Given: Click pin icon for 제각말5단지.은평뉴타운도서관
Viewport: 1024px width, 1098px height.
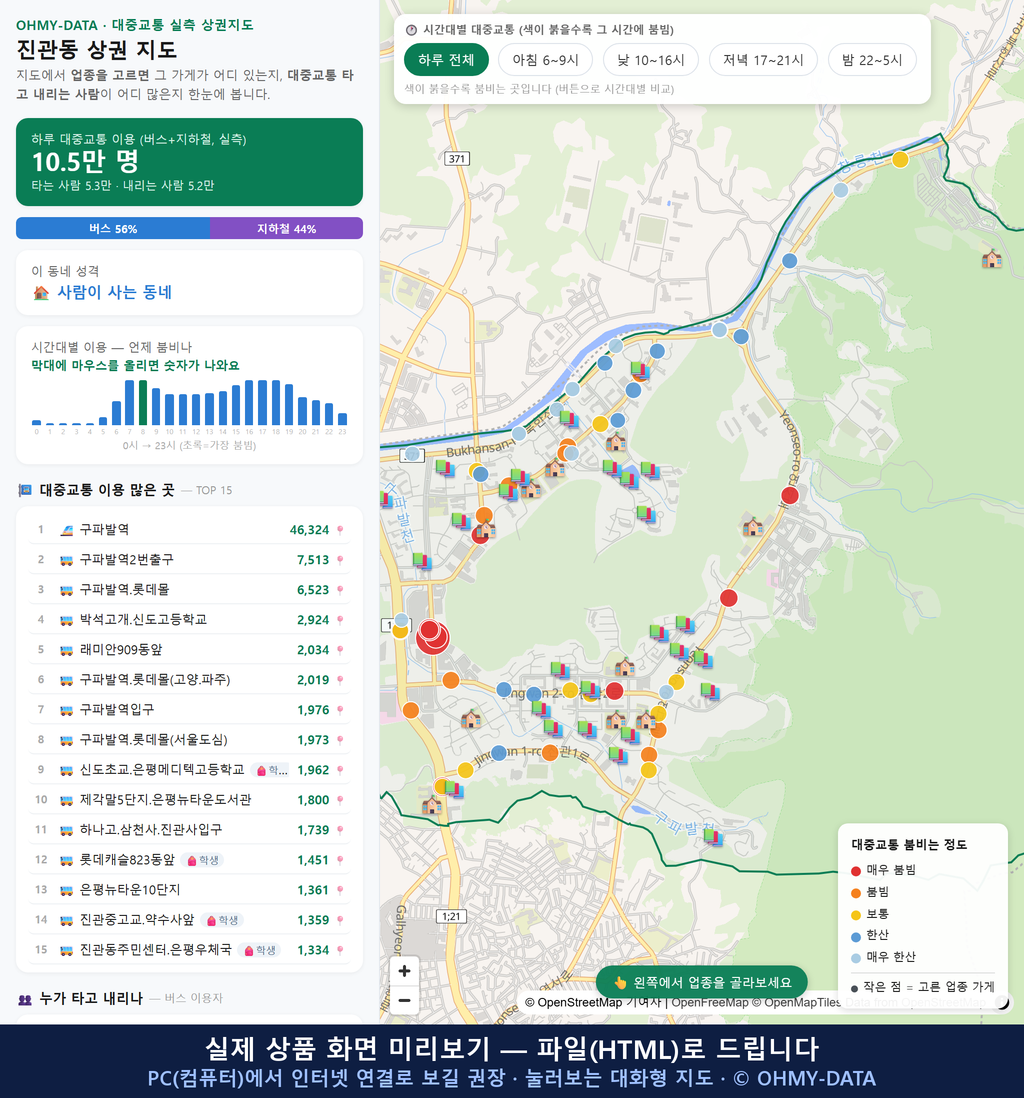Looking at the screenshot, I should pos(340,800).
